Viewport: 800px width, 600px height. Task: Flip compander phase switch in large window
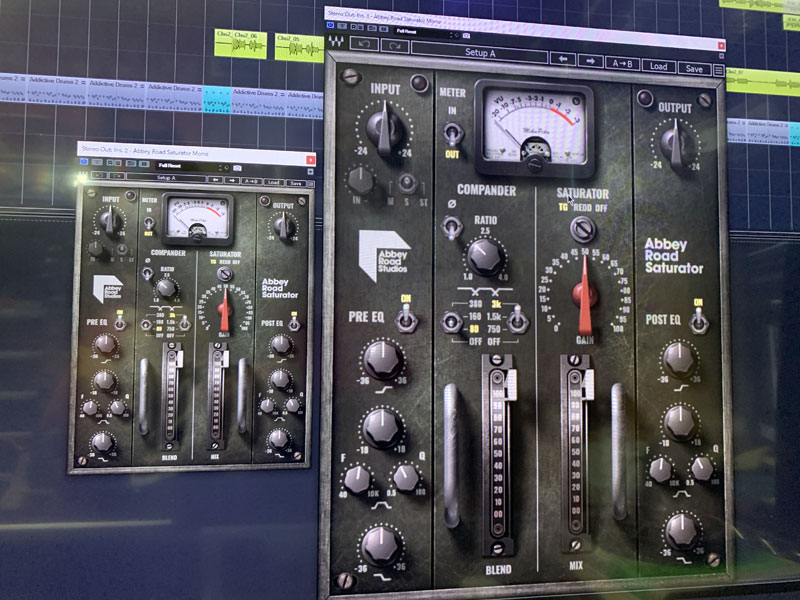click(x=451, y=227)
